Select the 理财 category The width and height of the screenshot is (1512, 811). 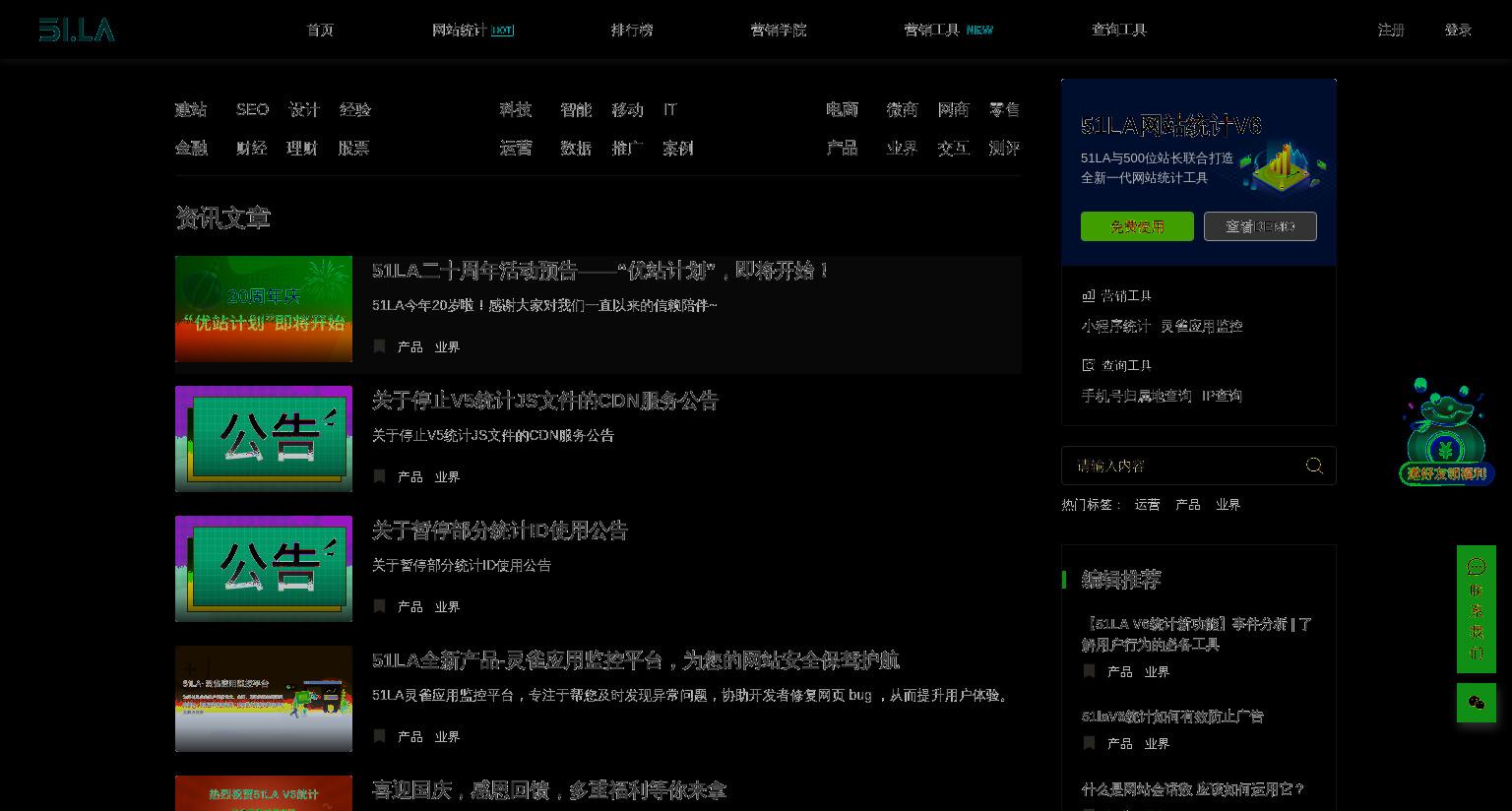point(302,148)
